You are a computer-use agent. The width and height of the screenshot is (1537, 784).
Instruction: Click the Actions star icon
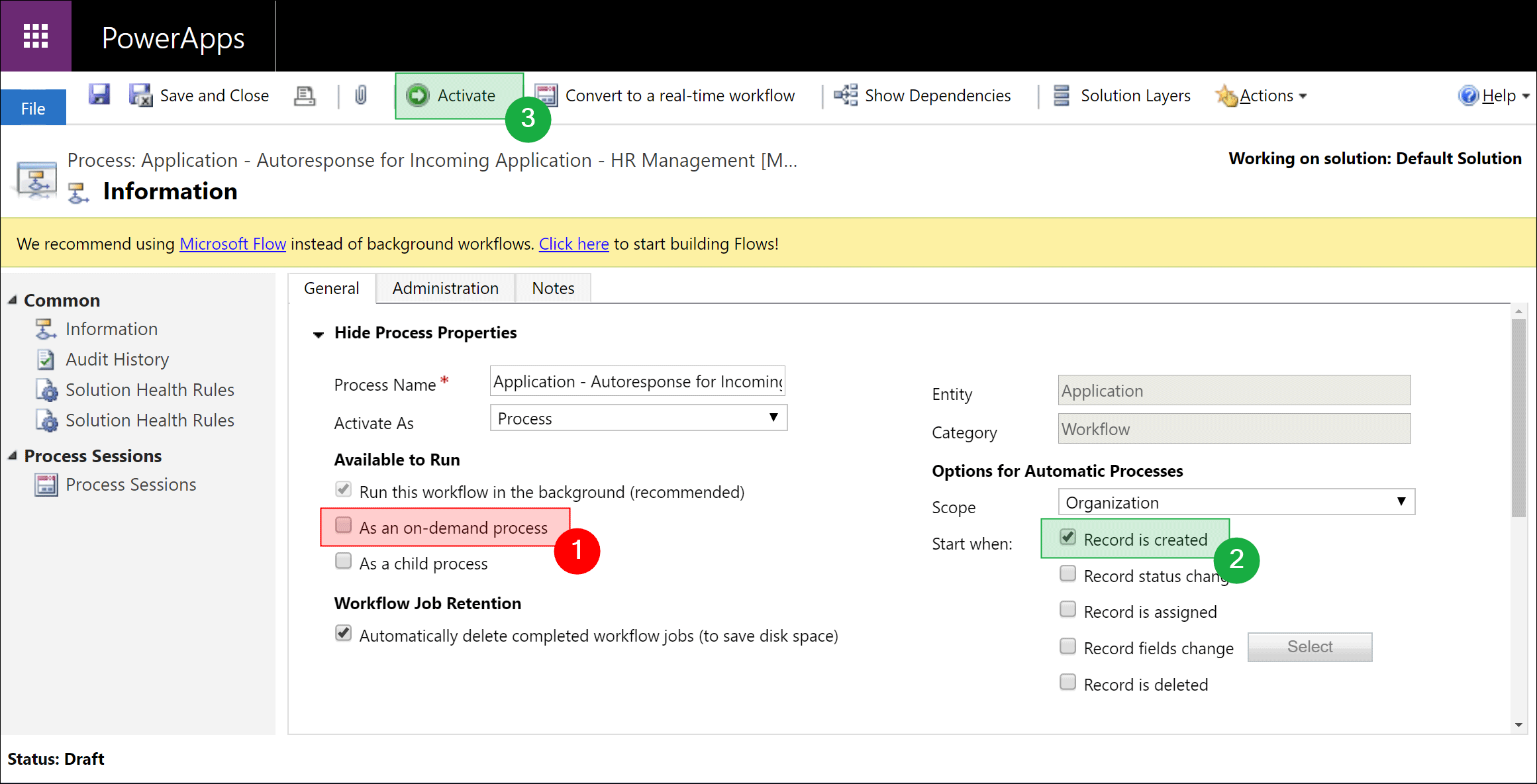tap(1226, 96)
